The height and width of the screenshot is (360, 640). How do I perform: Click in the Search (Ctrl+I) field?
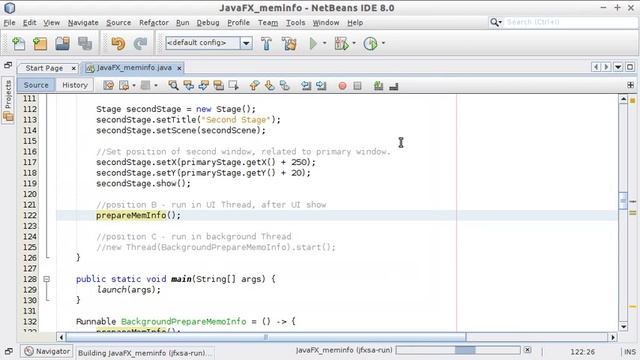571,22
